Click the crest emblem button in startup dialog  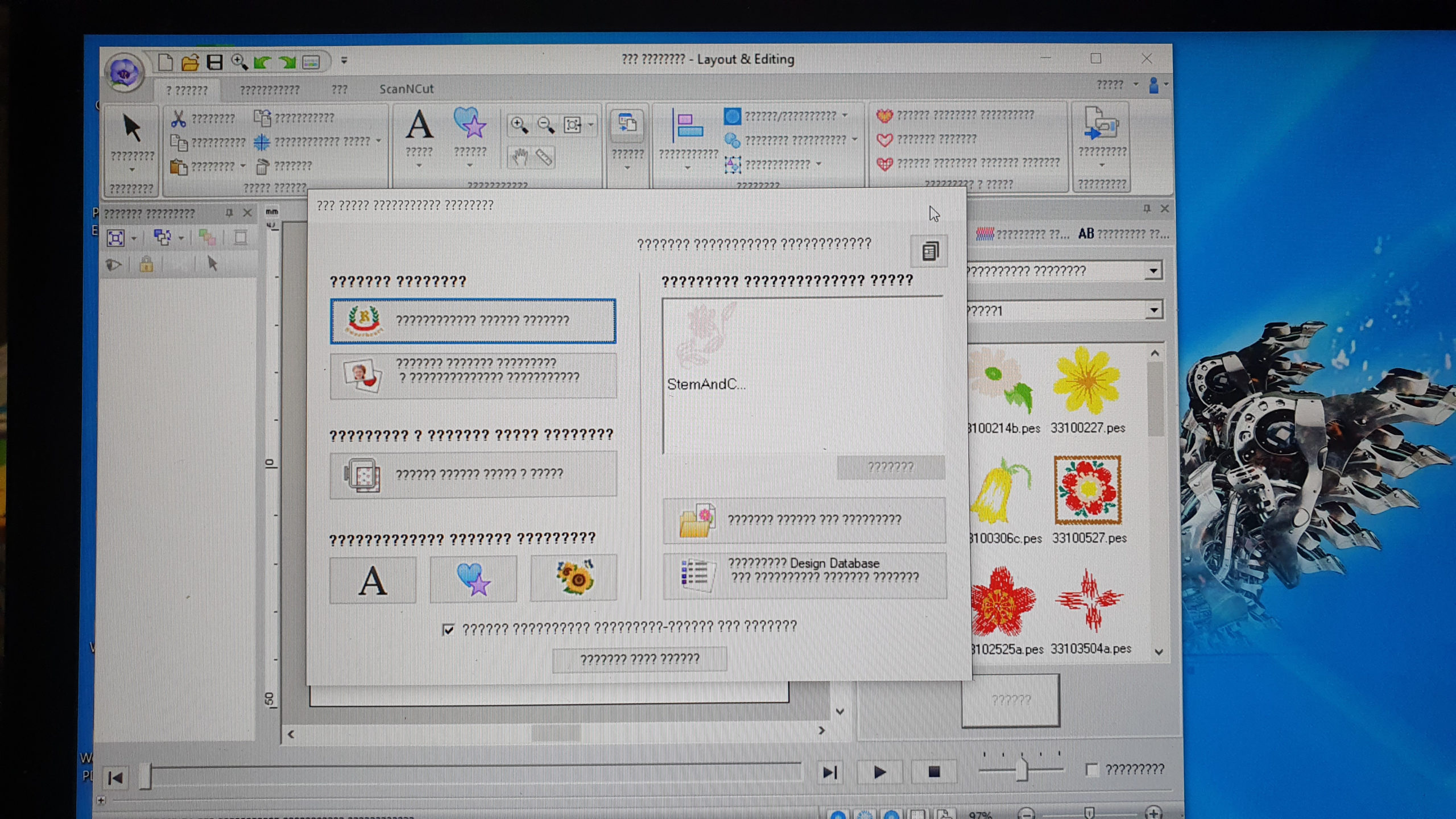pyautogui.click(x=473, y=321)
